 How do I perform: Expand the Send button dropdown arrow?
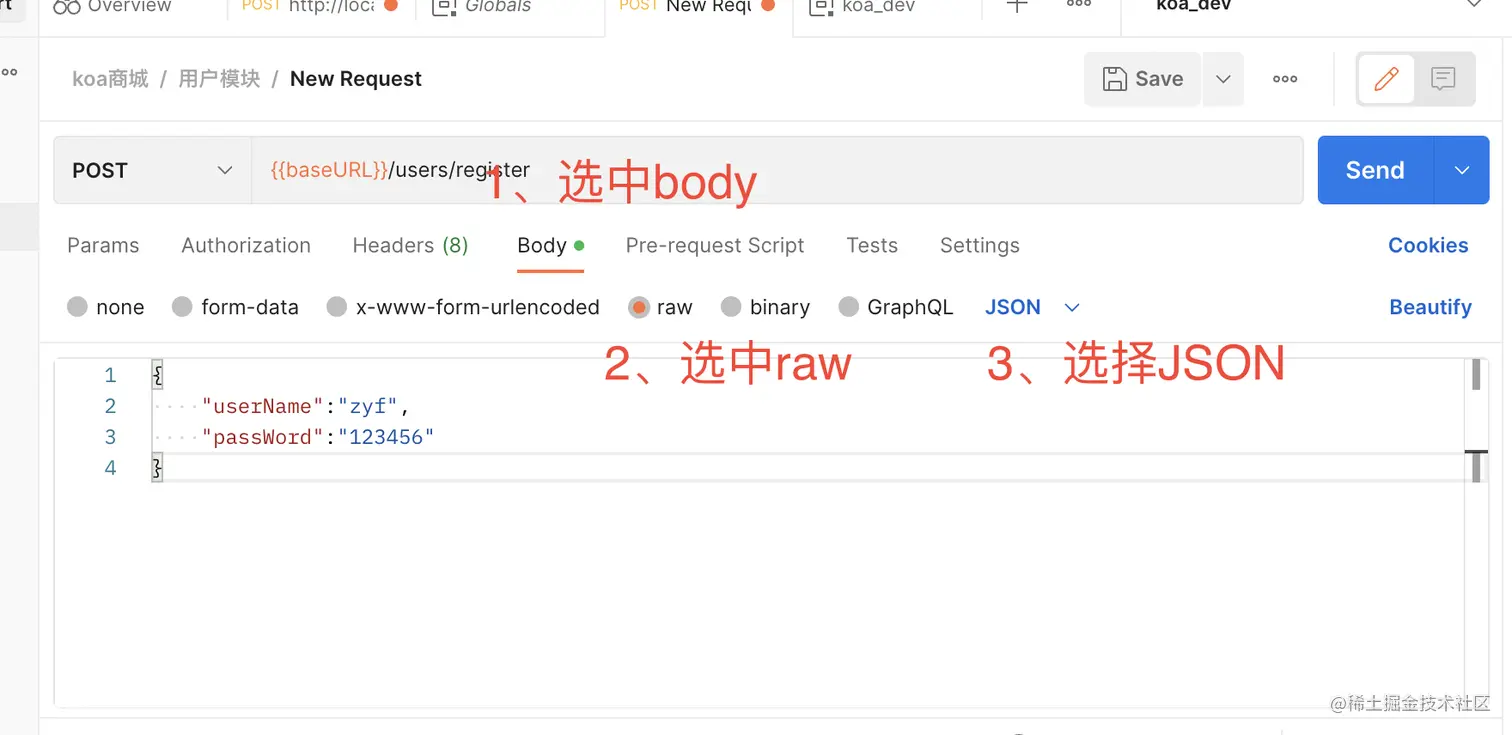click(x=1461, y=170)
